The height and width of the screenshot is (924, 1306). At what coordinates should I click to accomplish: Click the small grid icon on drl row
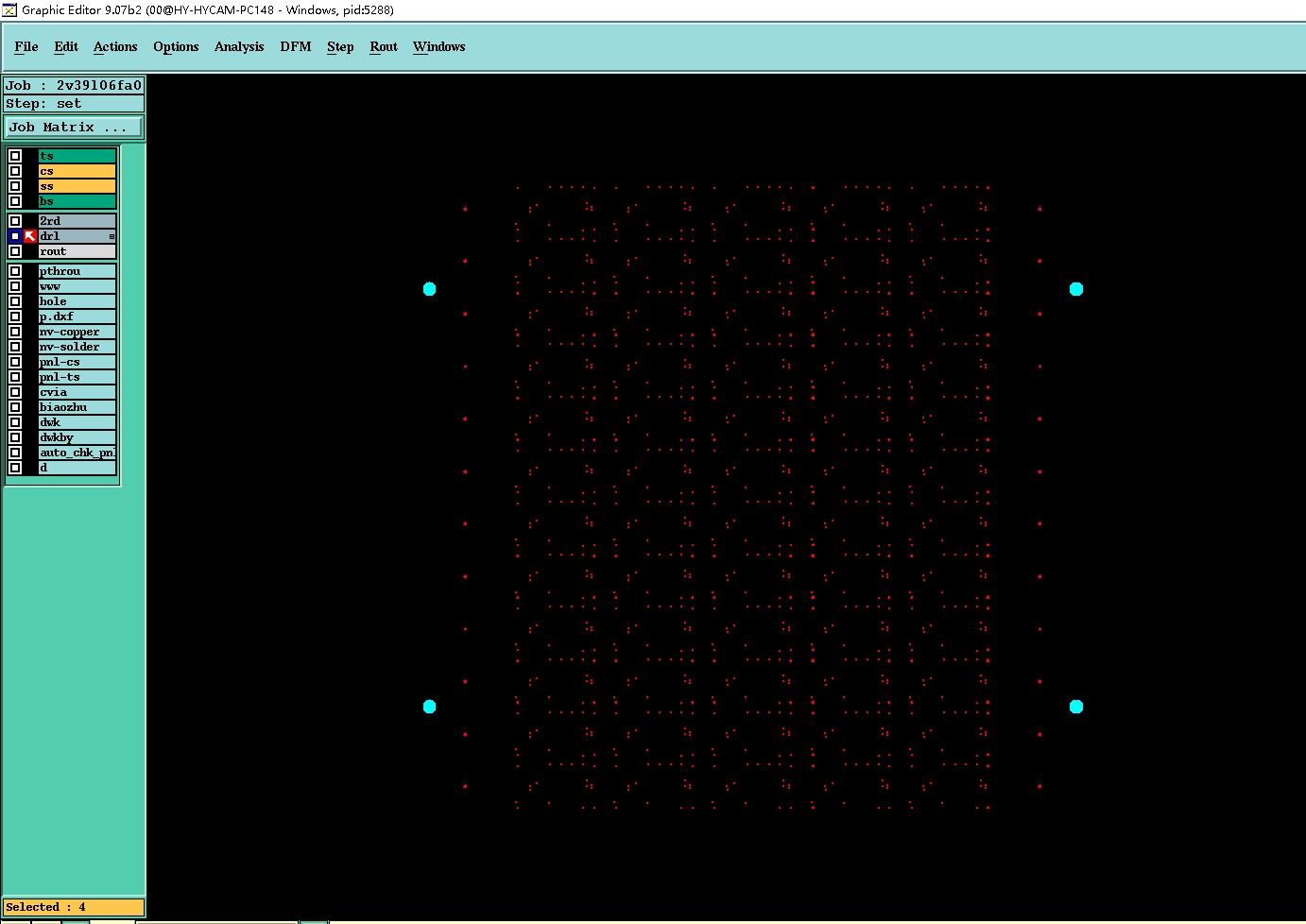click(112, 236)
